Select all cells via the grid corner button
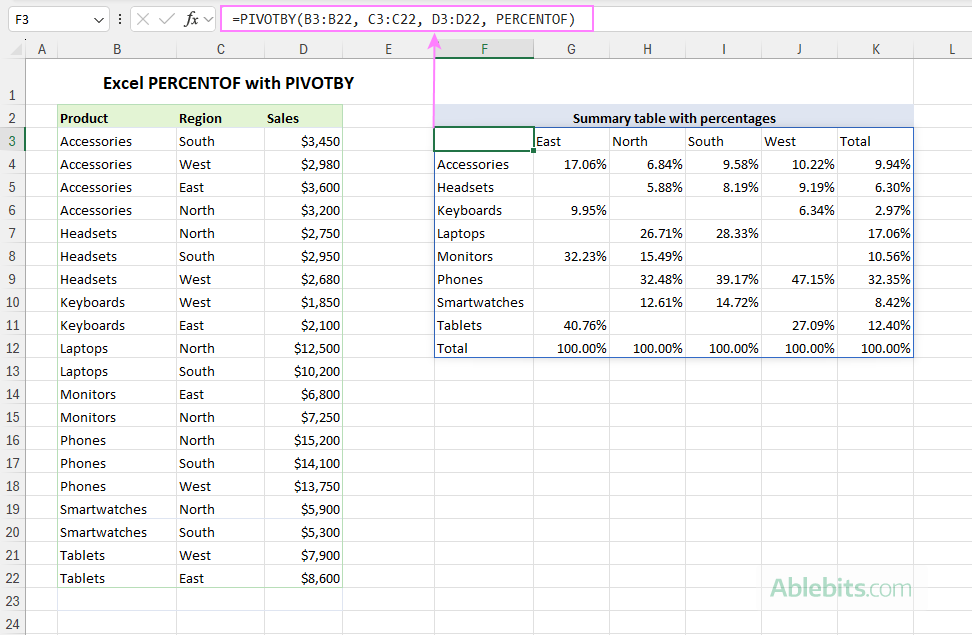This screenshot has height=635, width=972. click(x=15, y=47)
